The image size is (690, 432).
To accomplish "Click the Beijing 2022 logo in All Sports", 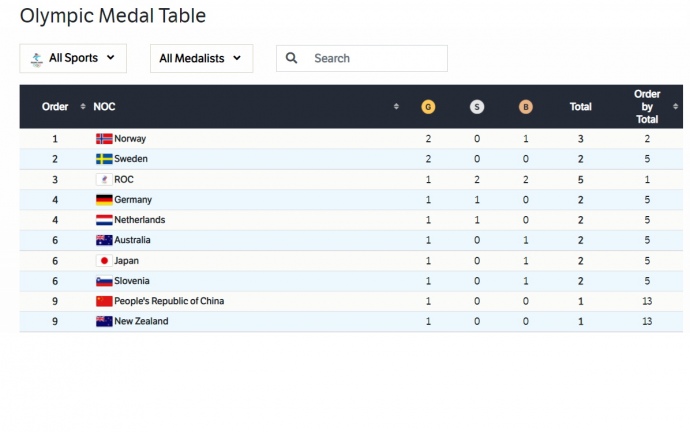I will click(37, 58).
